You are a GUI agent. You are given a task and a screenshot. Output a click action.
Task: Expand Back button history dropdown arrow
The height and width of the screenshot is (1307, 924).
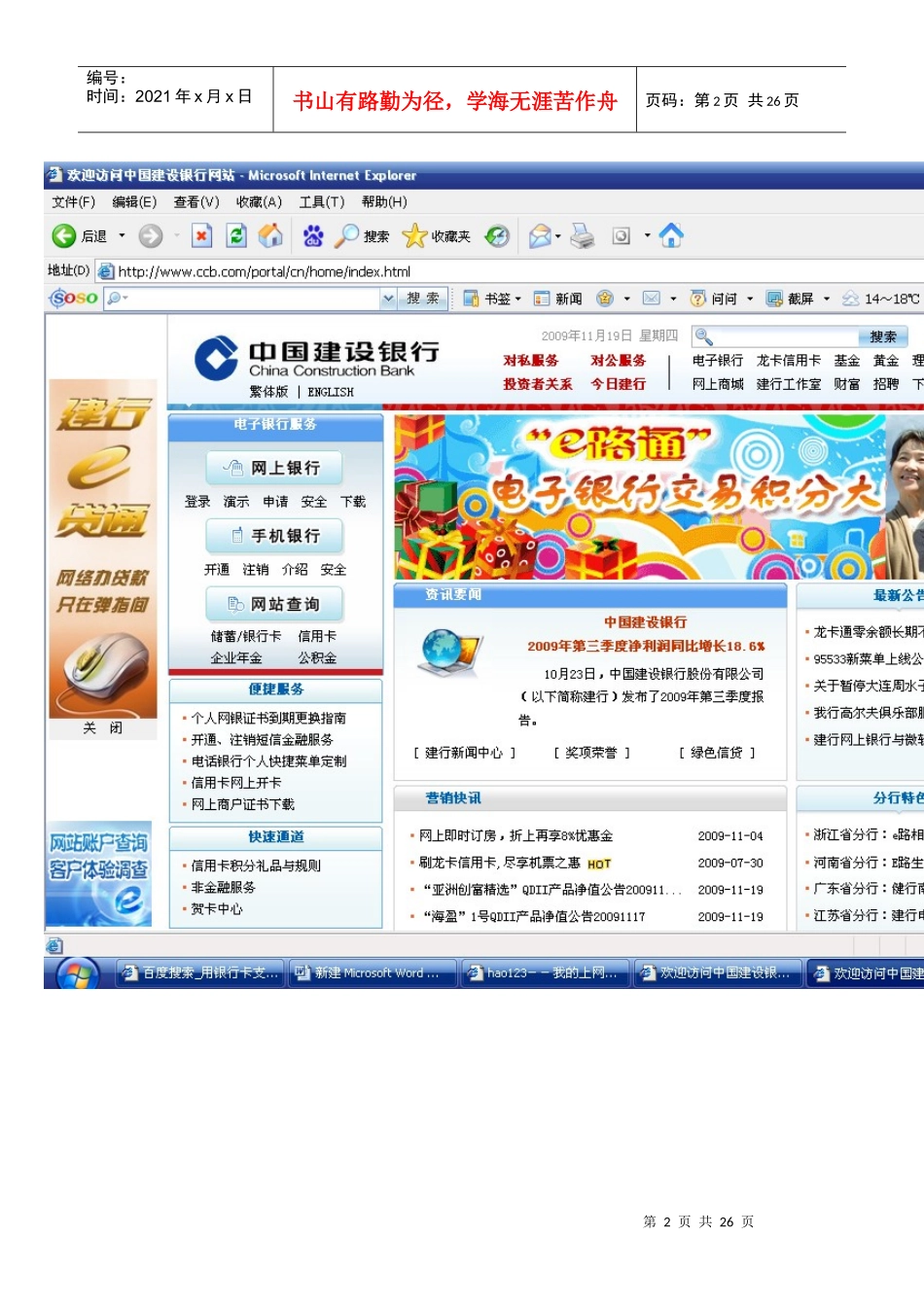pyautogui.click(x=122, y=235)
